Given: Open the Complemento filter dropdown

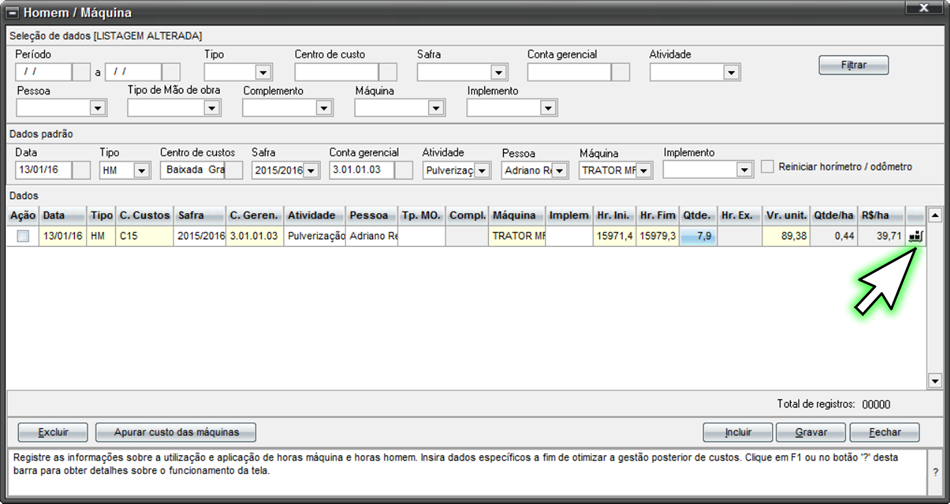Looking at the screenshot, I should pyautogui.click(x=324, y=108).
